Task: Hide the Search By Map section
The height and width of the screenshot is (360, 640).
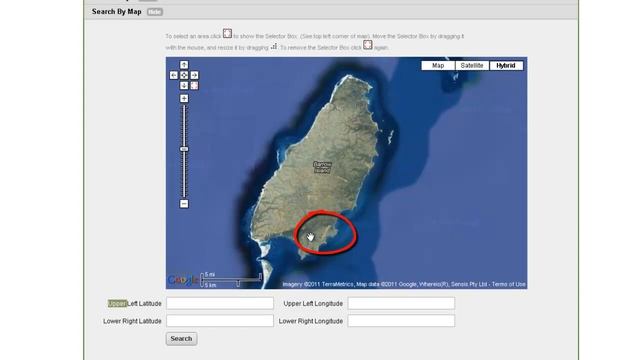Action: (x=155, y=12)
